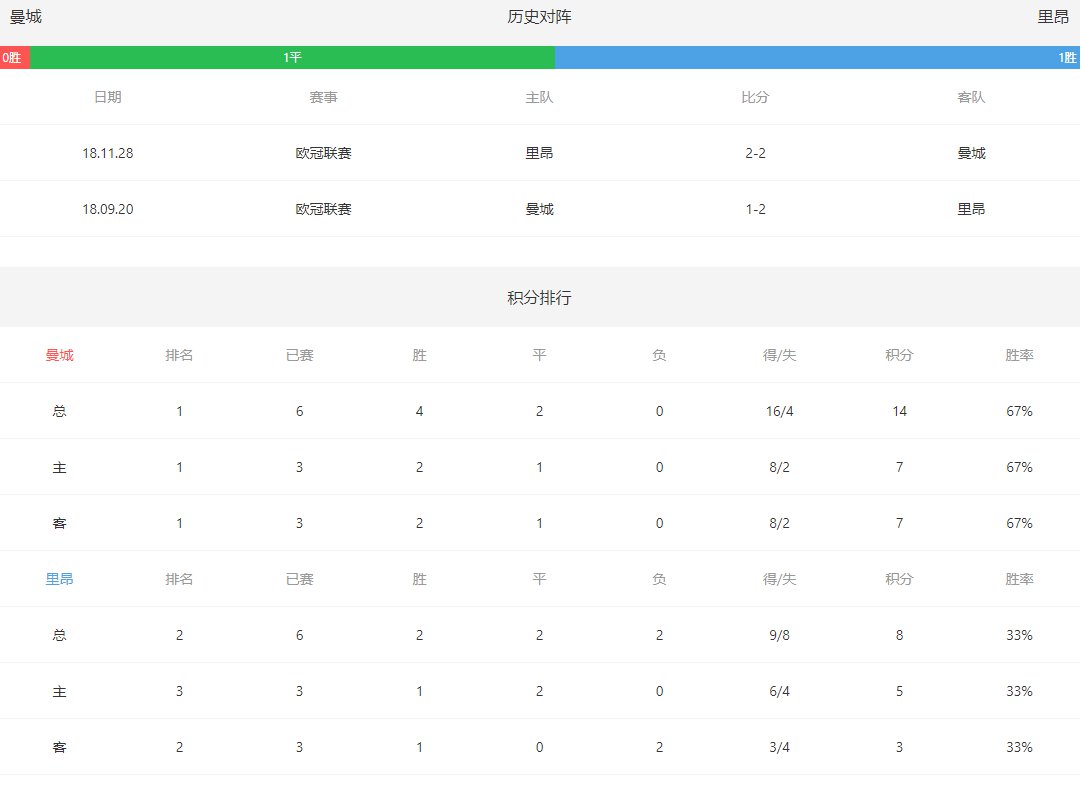Click 已赛 header in the 曼城 table
The width and height of the screenshot is (1081, 792).
click(299, 355)
